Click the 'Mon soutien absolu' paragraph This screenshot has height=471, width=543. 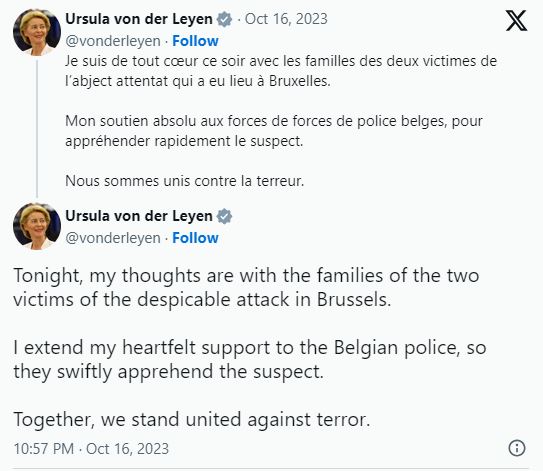[x=274, y=131]
